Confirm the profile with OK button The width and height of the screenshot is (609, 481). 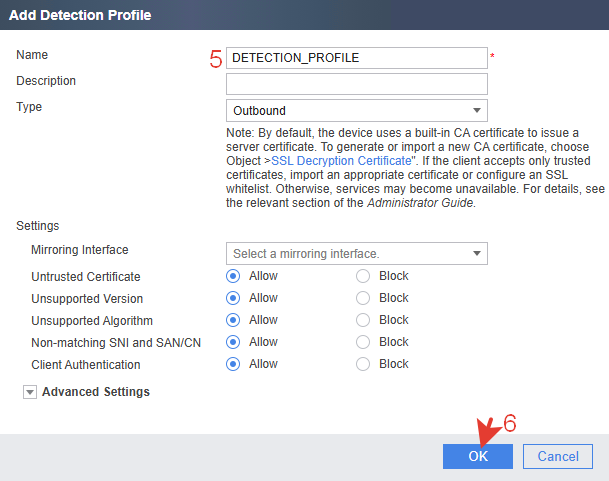tap(478, 457)
